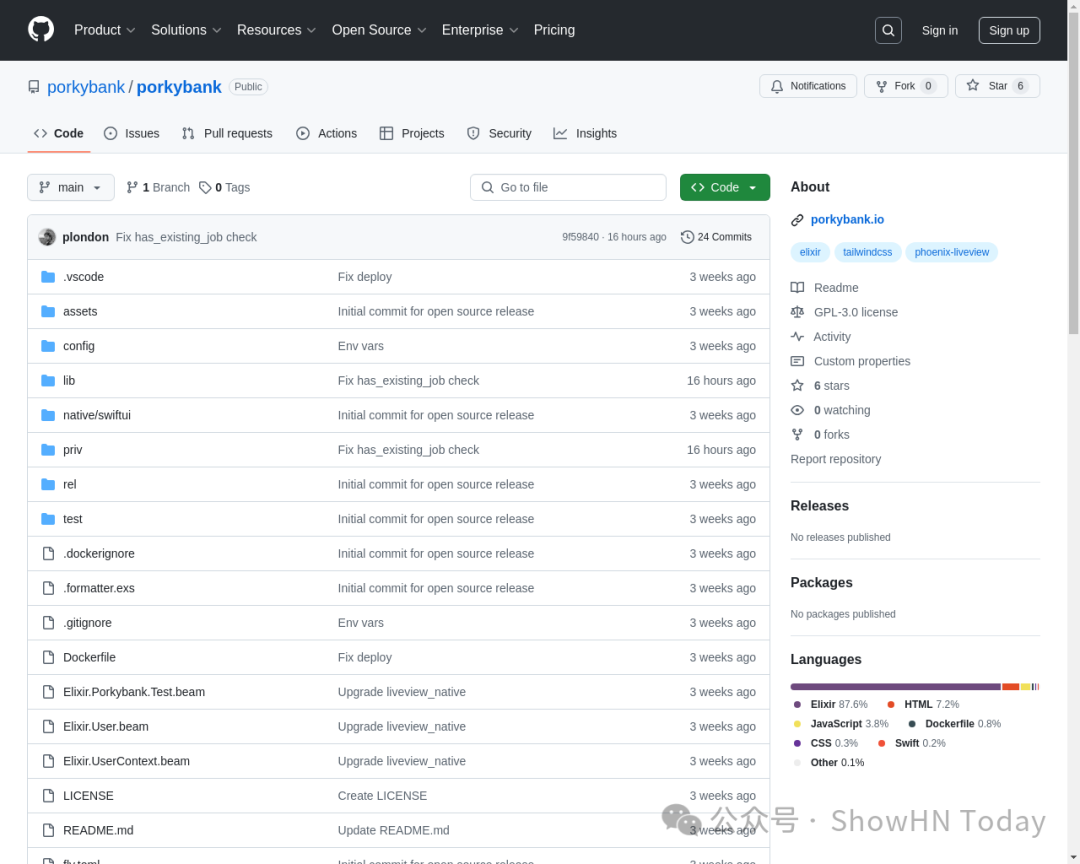The width and height of the screenshot is (1080, 864).
Task: Click the license scales icon
Action: 797,312
